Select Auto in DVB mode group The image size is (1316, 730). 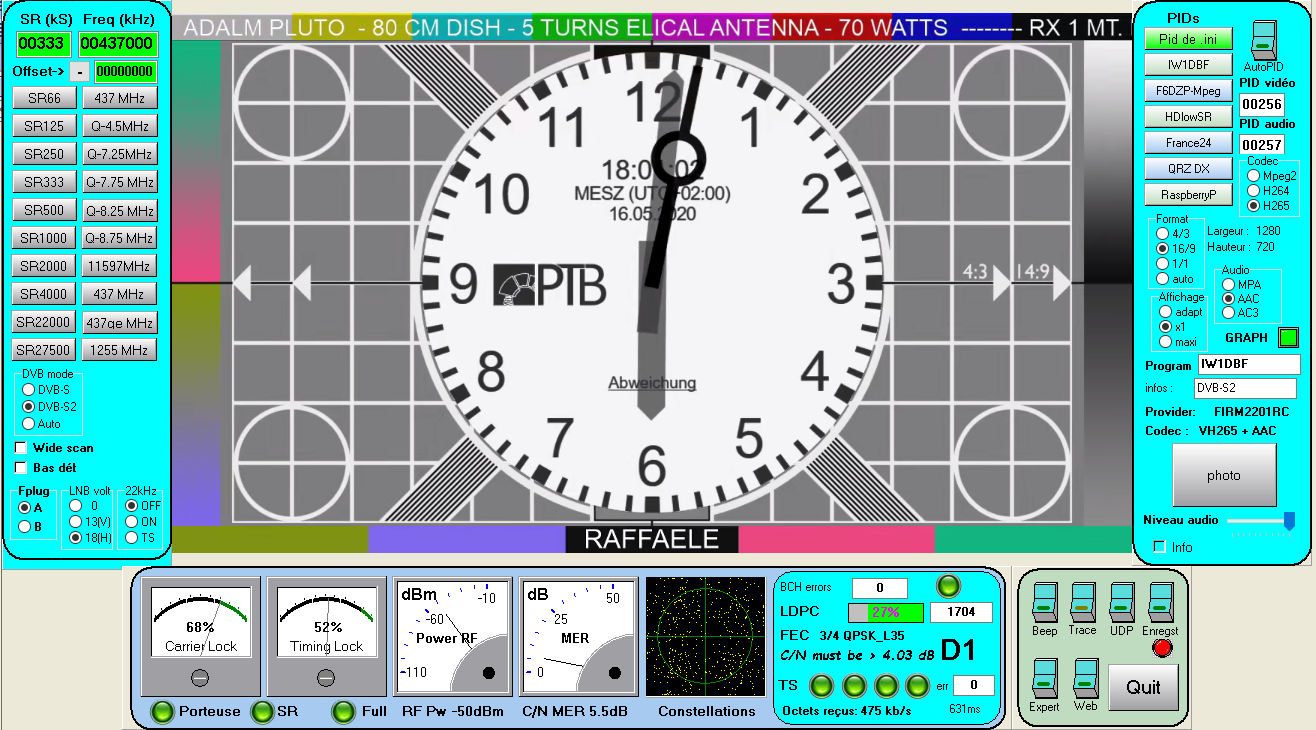(29, 423)
